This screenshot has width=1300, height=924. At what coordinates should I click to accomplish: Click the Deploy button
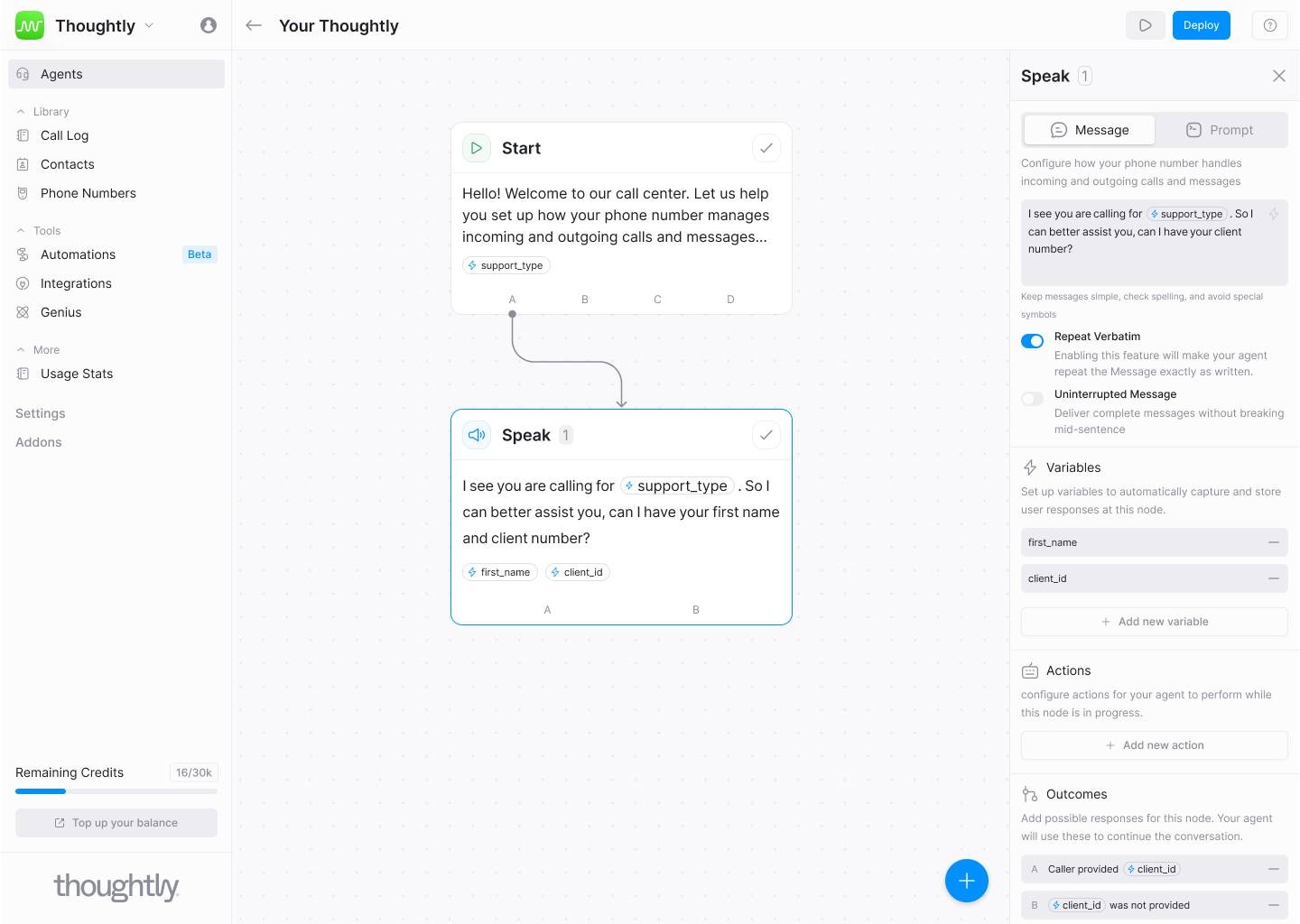point(1202,25)
